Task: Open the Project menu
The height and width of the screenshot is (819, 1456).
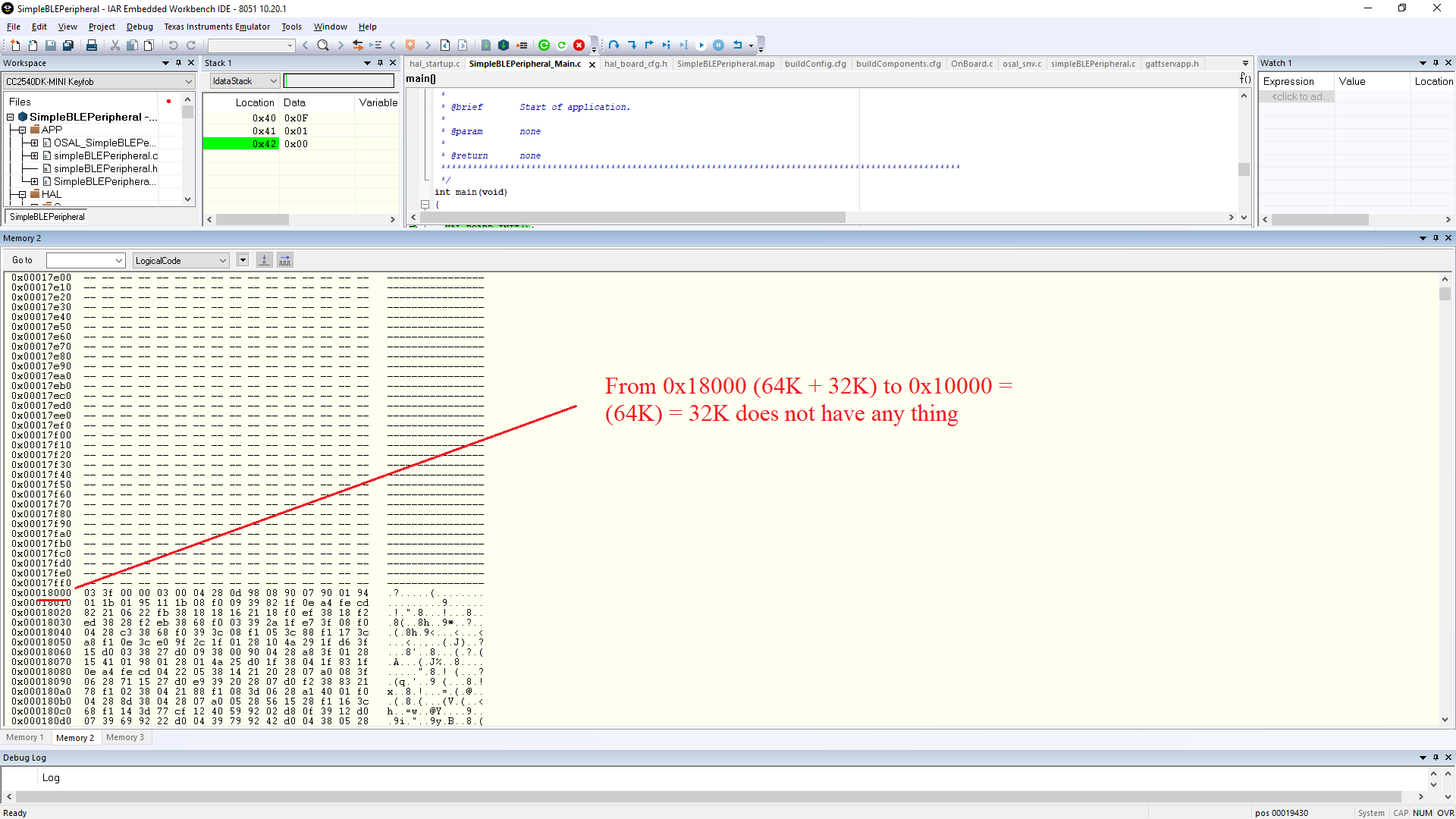Action: 102,27
